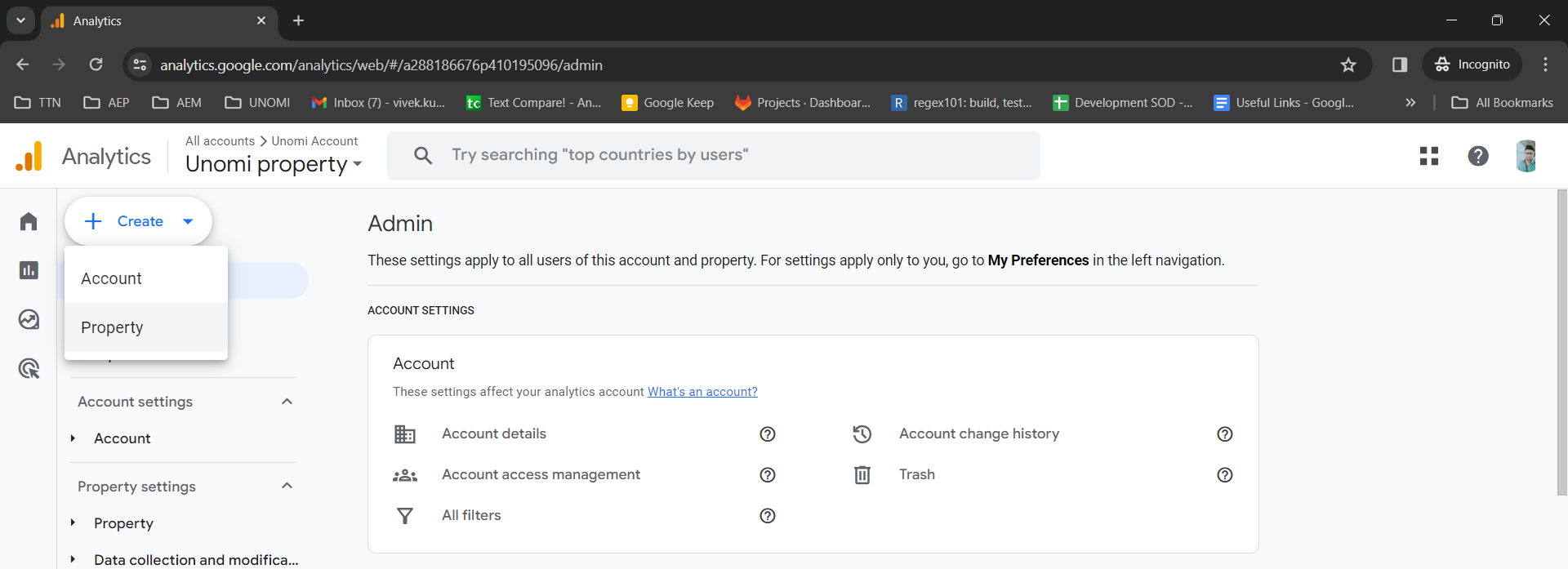Image resolution: width=1568 pixels, height=569 pixels.
Task: Open the user profile avatar
Action: [1526, 156]
